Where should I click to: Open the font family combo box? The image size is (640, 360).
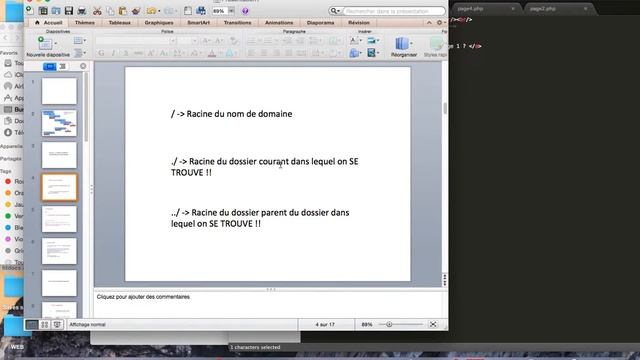click(136, 41)
